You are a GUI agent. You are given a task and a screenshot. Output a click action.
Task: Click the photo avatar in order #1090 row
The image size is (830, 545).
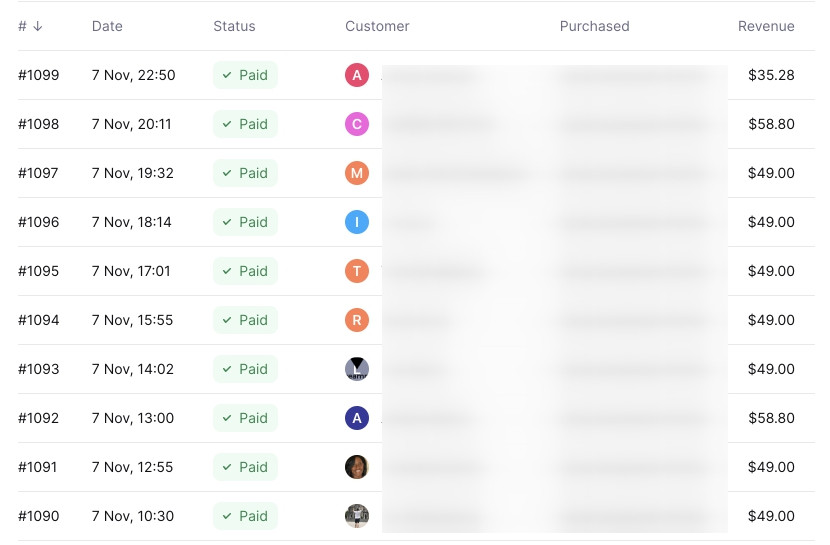[x=357, y=516]
